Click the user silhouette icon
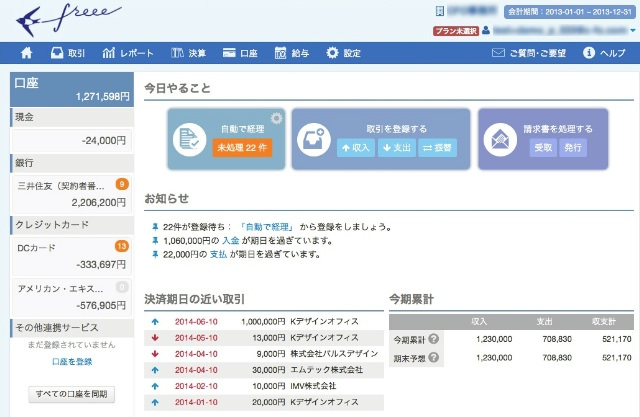Viewport: 640px width, 417px height. (x=486, y=30)
